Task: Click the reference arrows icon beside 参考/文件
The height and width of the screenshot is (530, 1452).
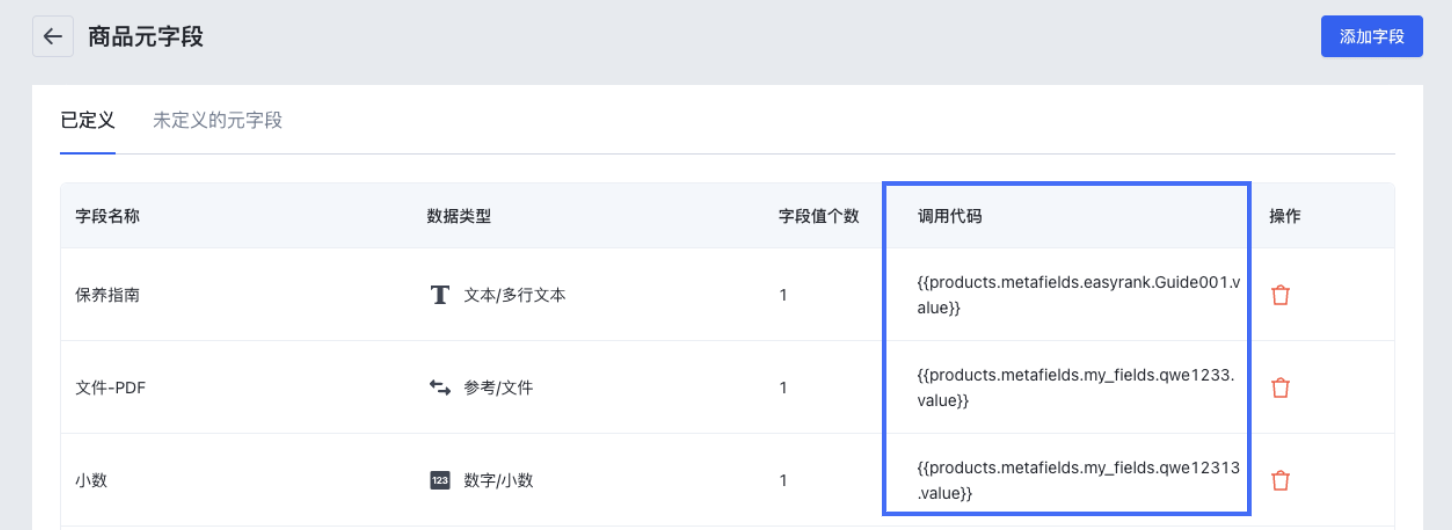Action: (439, 387)
